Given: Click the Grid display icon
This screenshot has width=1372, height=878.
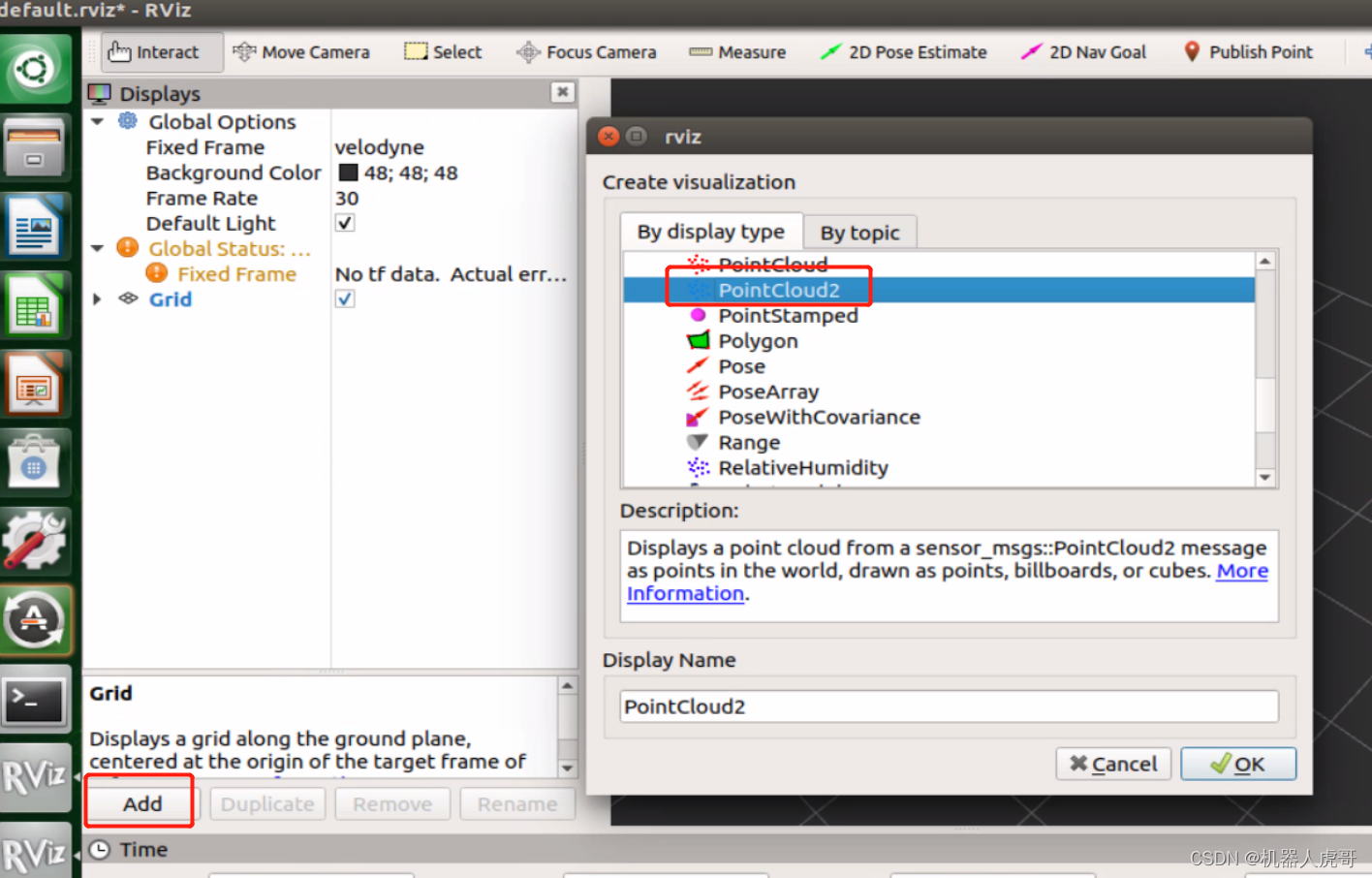Looking at the screenshot, I should point(128,298).
